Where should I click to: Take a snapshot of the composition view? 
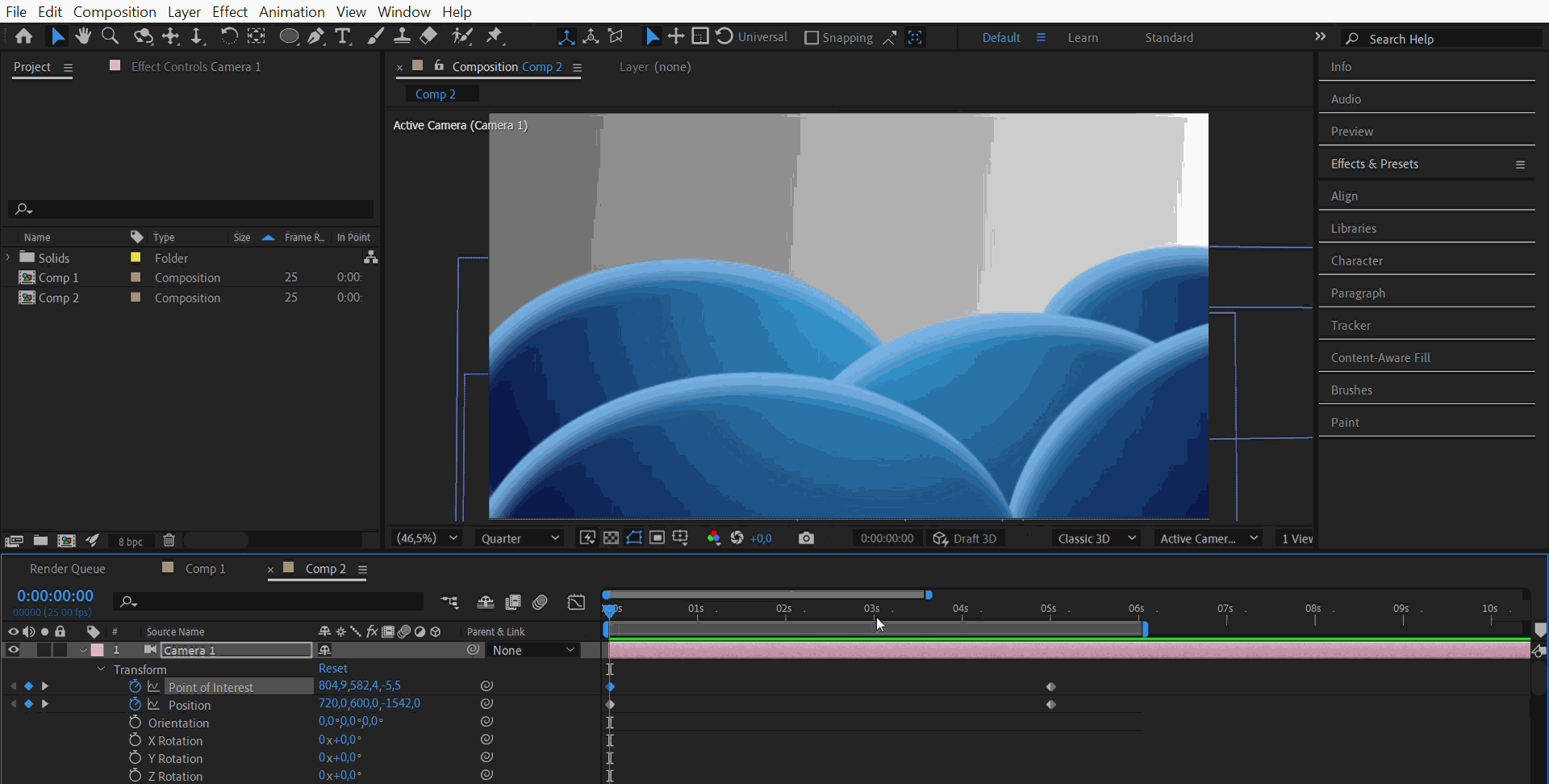(x=806, y=538)
